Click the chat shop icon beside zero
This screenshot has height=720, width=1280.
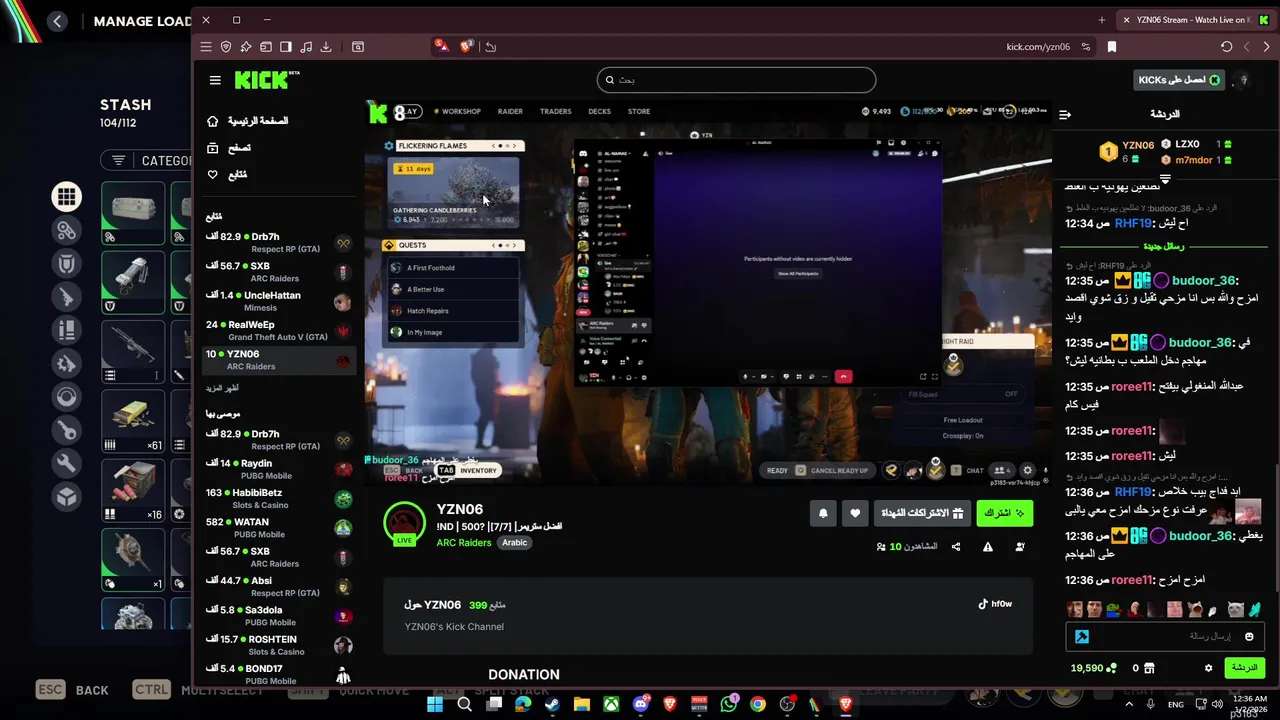pyautogui.click(x=1149, y=668)
